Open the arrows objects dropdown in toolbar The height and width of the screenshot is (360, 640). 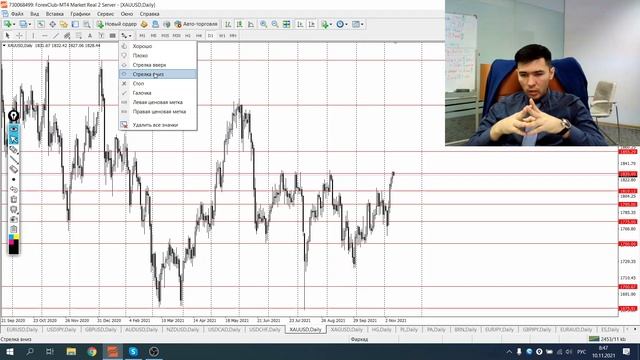point(130,36)
